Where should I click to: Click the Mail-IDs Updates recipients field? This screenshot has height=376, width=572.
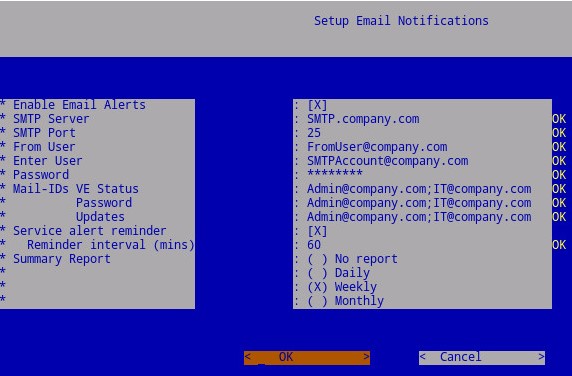pyautogui.click(x=419, y=217)
